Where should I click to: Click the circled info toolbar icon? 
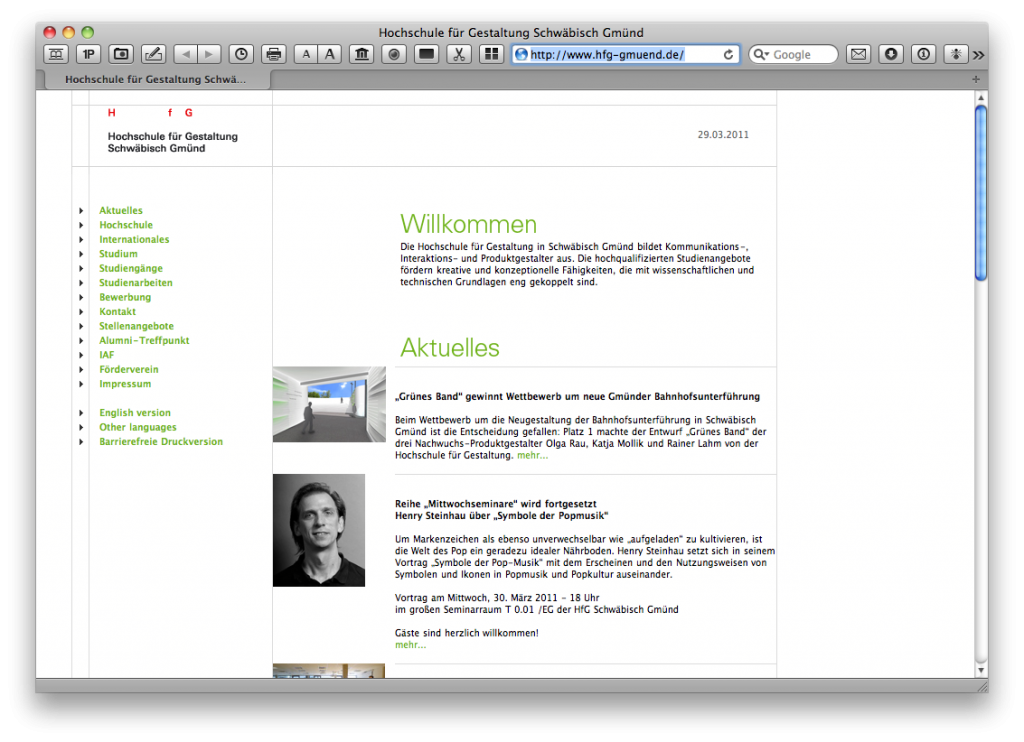(x=923, y=54)
